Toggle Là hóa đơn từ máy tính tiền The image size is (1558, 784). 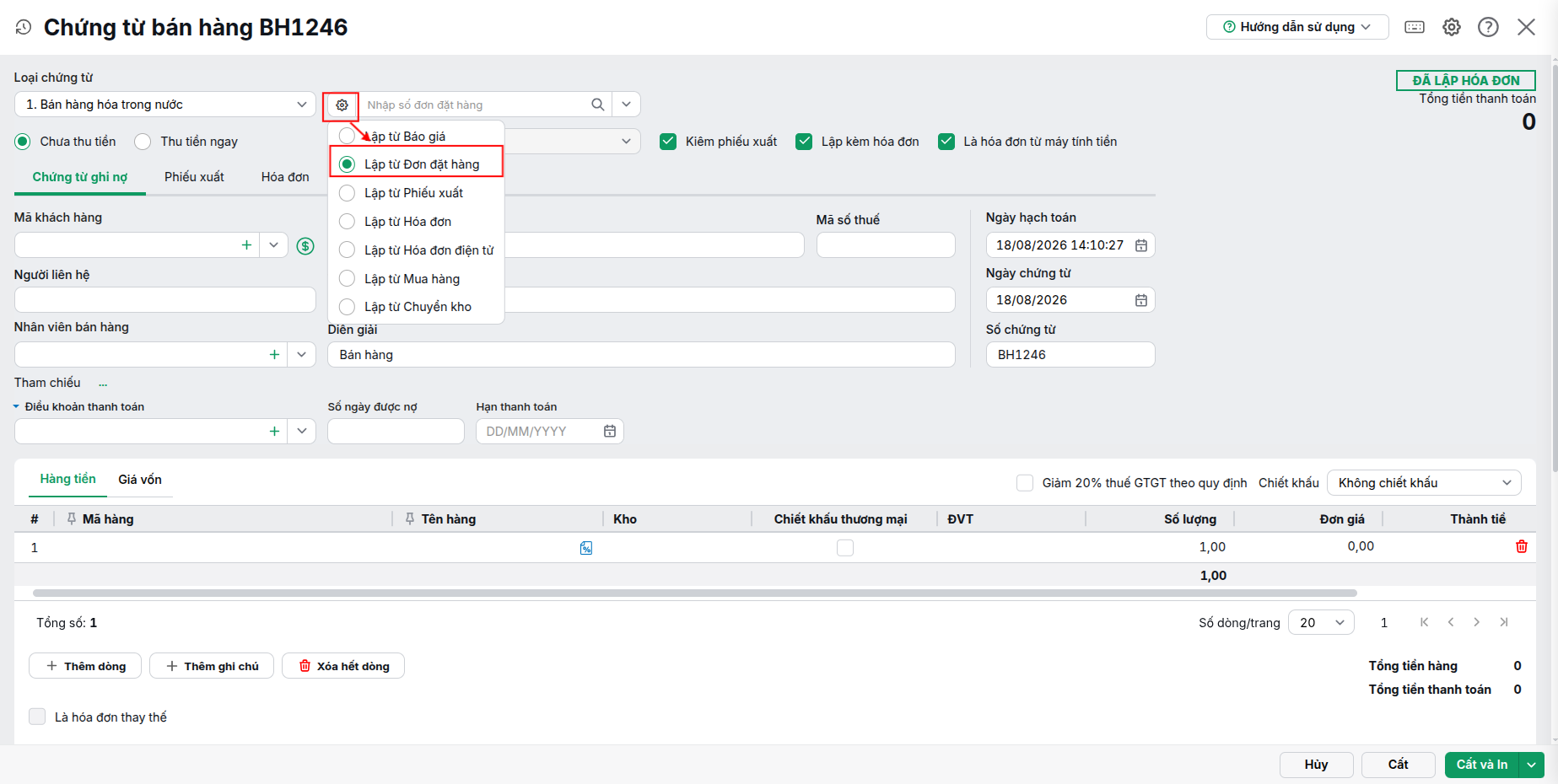(946, 142)
